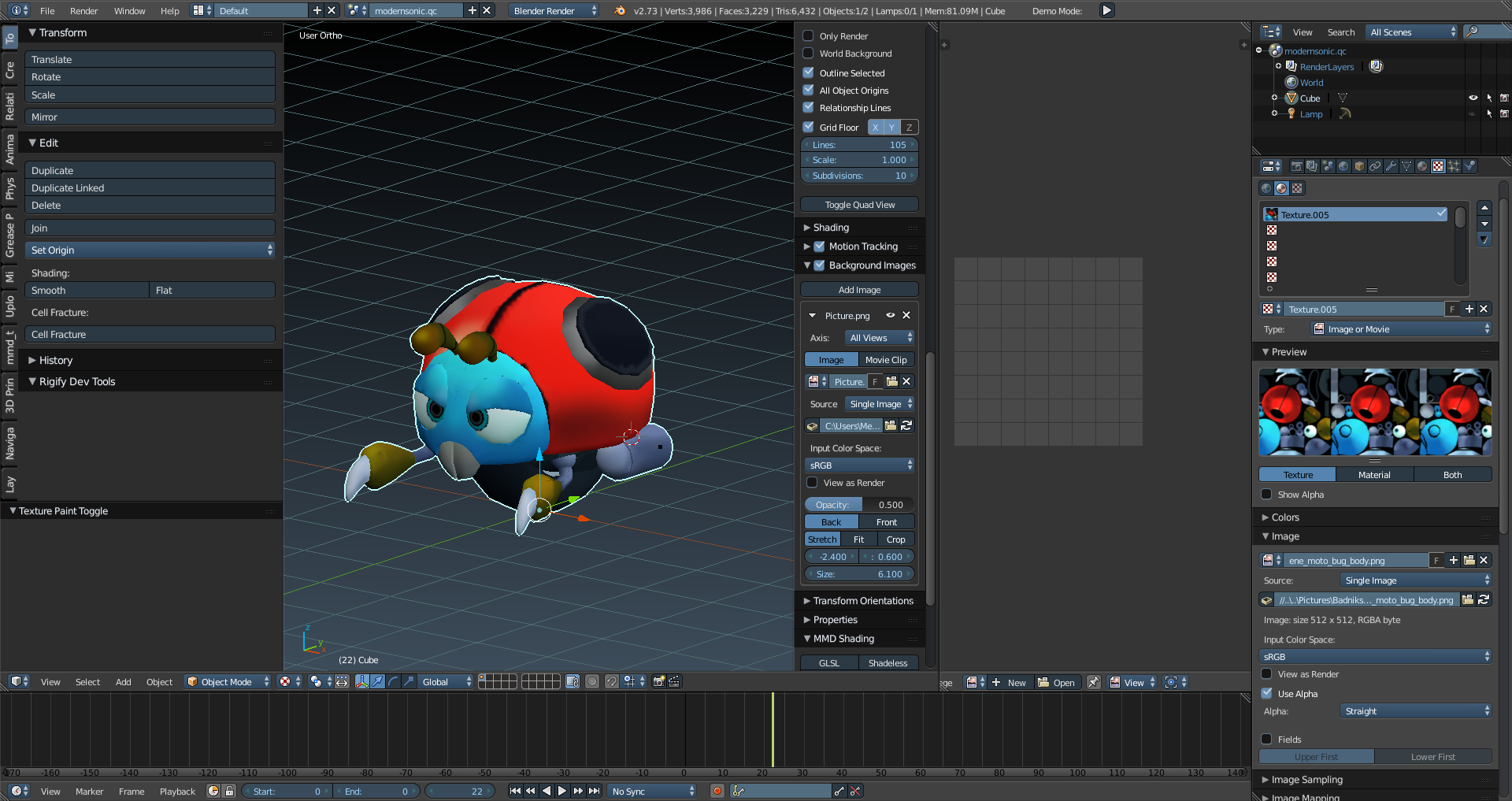Unlink Texture.005 with the X button

click(x=1484, y=309)
